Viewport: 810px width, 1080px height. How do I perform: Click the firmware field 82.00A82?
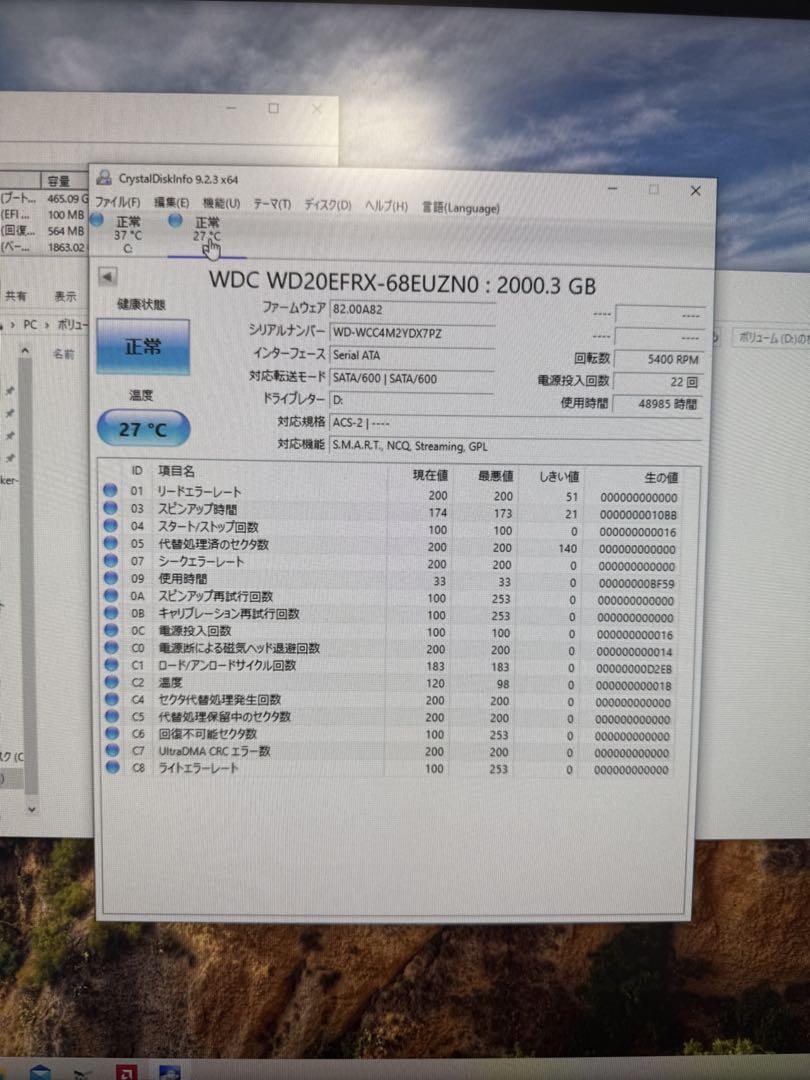point(412,309)
